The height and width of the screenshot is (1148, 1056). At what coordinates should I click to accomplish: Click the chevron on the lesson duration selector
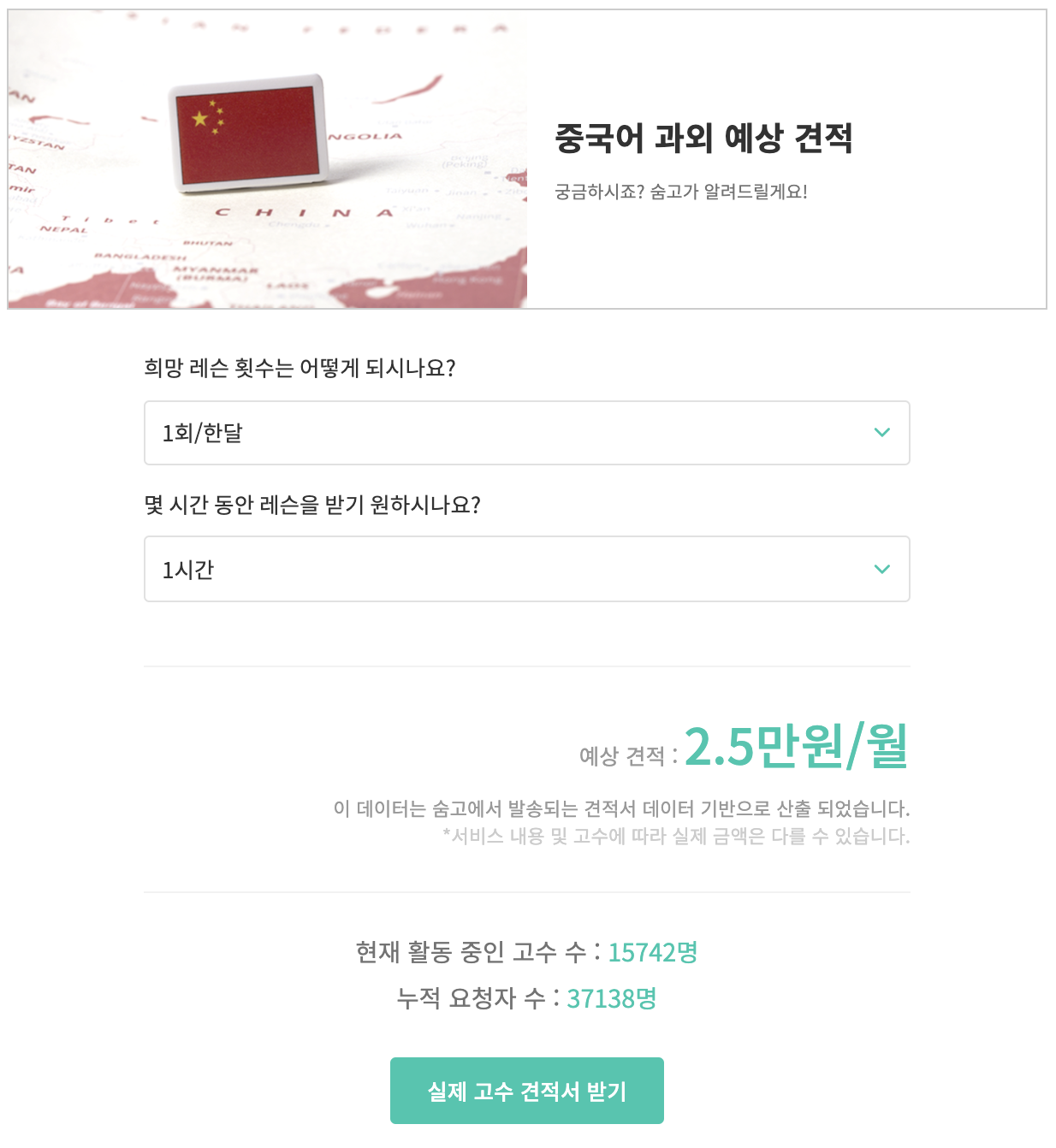point(882,569)
